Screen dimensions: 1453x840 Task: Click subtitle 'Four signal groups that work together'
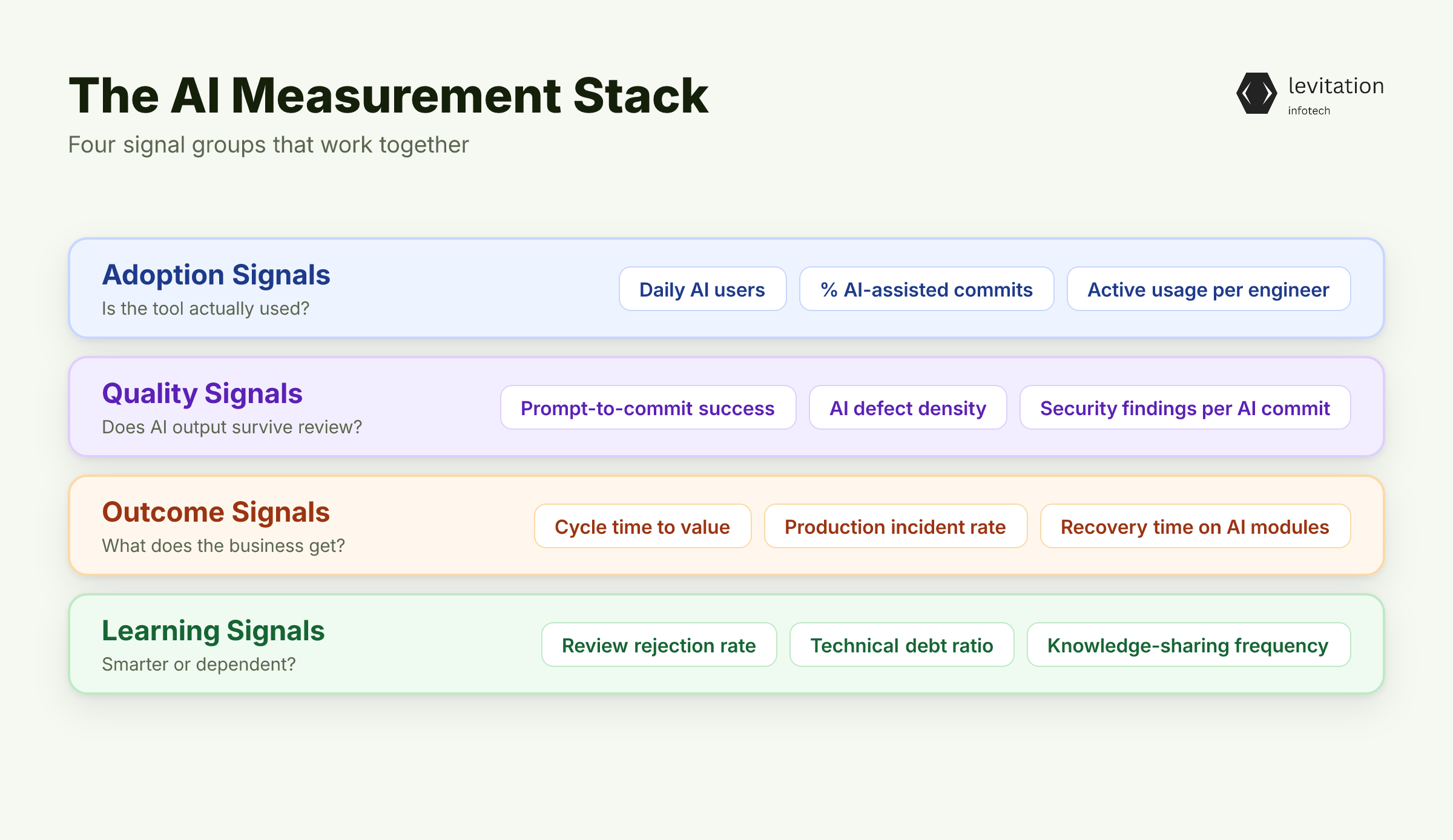268,145
